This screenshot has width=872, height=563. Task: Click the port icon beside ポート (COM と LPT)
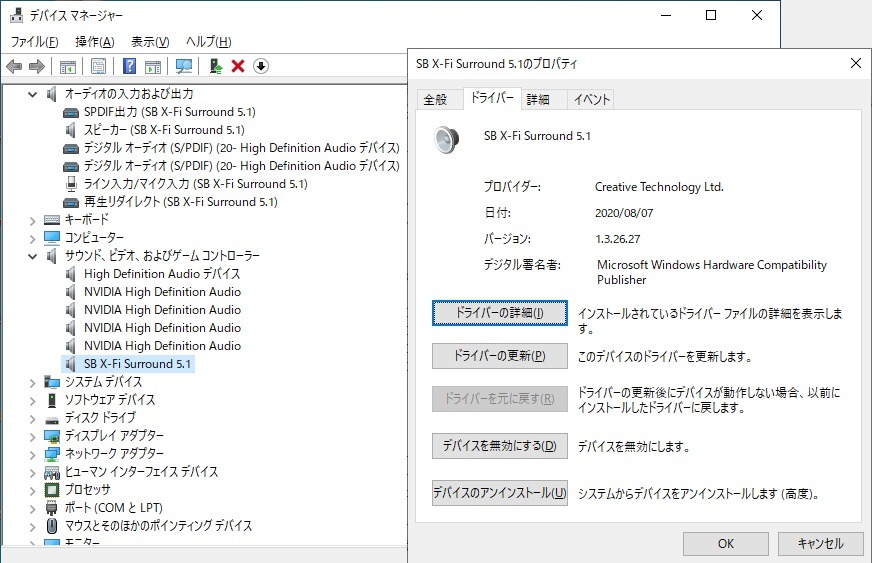pos(52,507)
